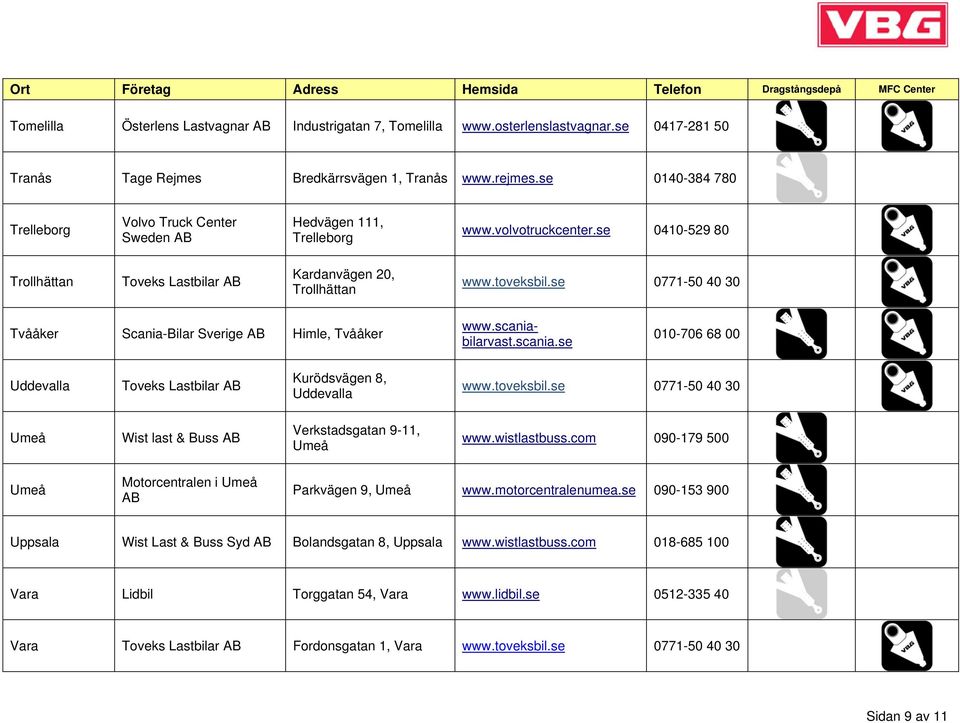The height and width of the screenshot is (723, 960).
Task: Select the Uddevalla Ort cell
Action: point(59,386)
